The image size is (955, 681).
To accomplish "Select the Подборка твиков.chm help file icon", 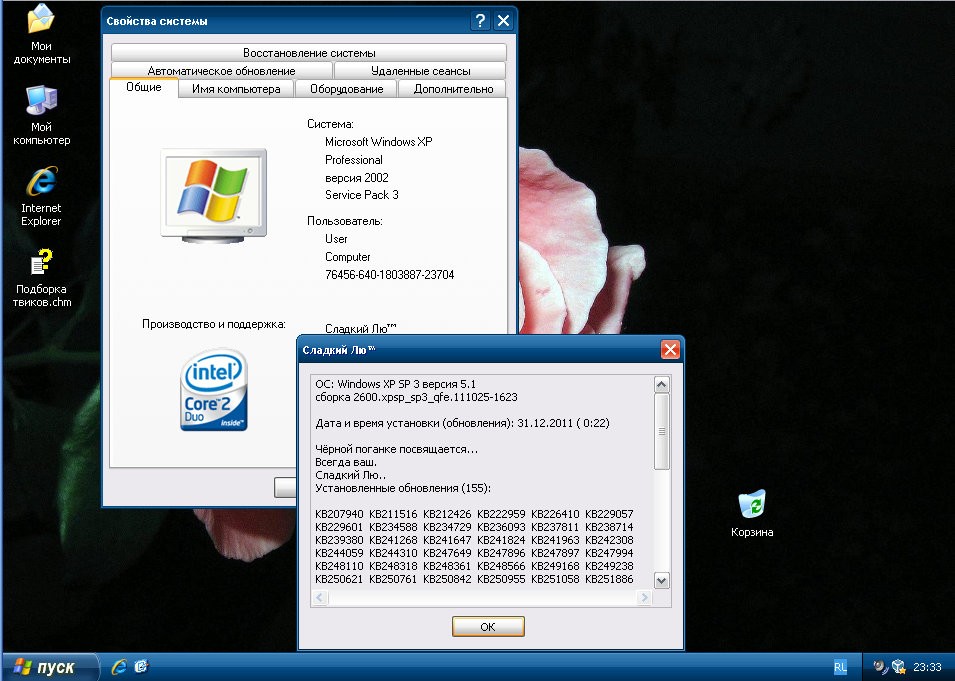I will coord(41,277).
